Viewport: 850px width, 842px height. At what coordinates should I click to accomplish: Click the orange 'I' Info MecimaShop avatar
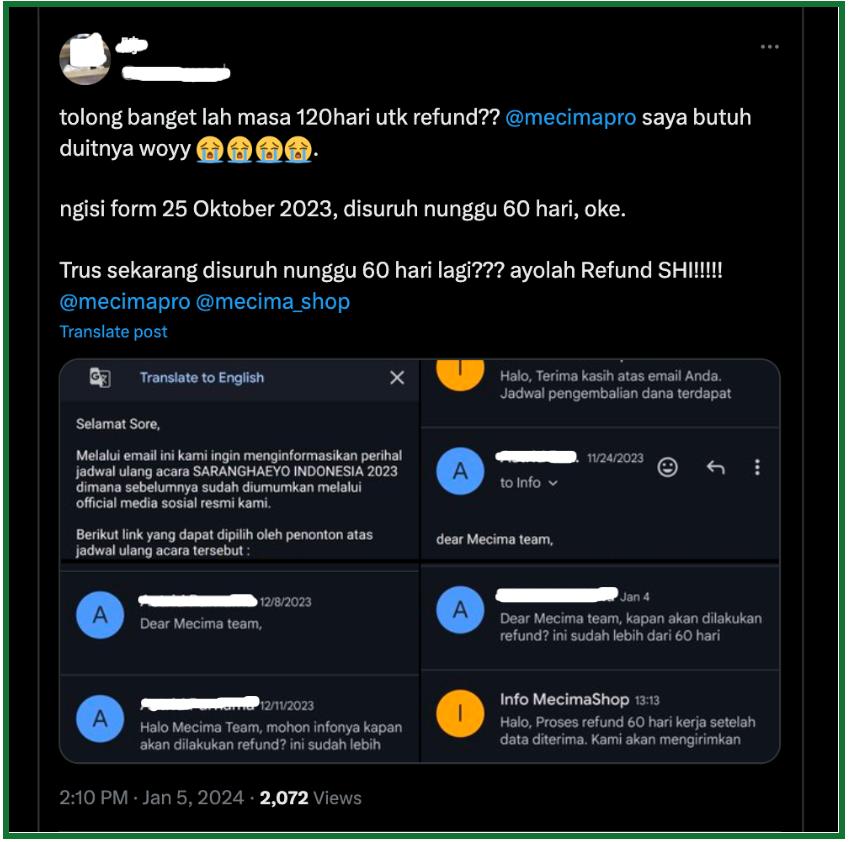460,714
